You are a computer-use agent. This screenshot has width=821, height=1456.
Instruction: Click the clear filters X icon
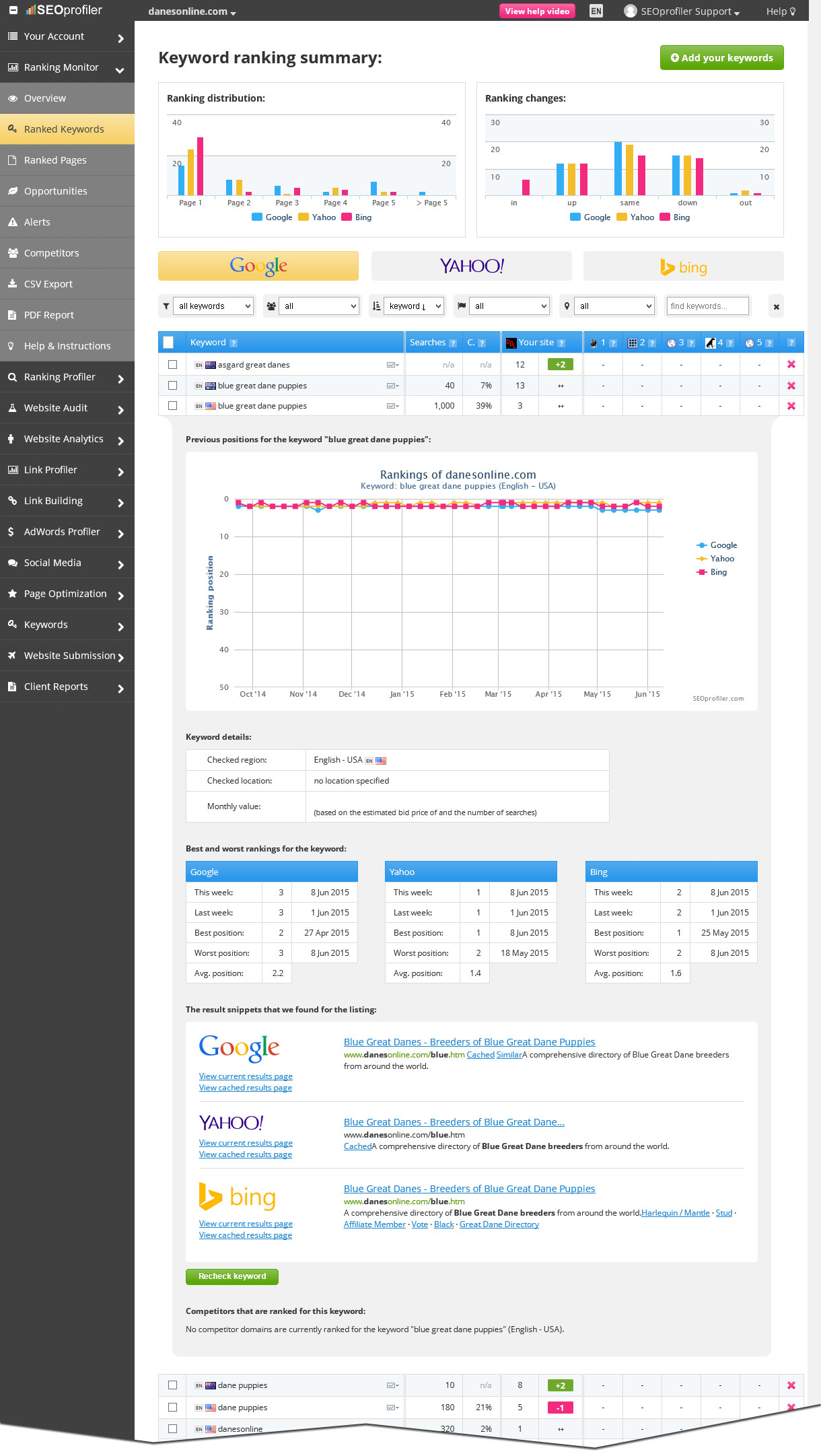click(776, 306)
